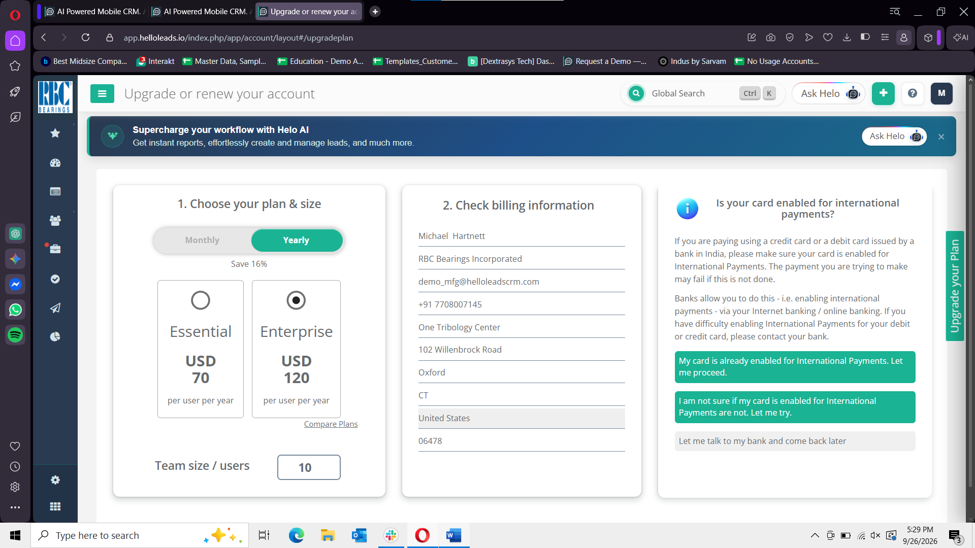Click the Michael Hartnett name field
The image size is (975, 548).
click(521, 236)
